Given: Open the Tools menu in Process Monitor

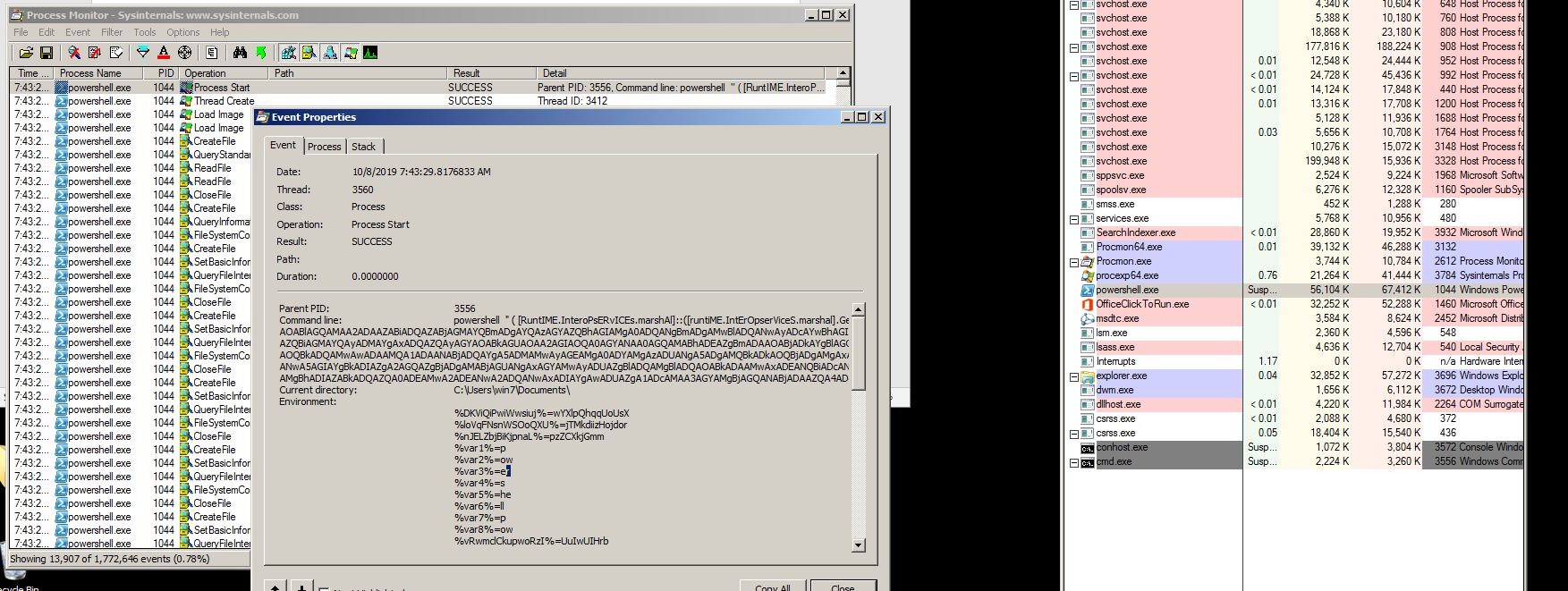Looking at the screenshot, I should point(145,32).
